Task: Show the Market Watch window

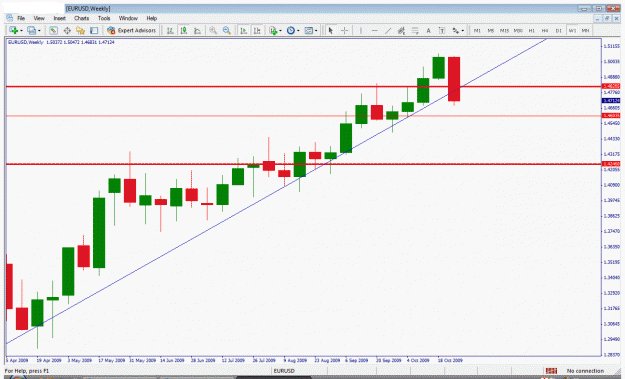Action: [53, 30]
